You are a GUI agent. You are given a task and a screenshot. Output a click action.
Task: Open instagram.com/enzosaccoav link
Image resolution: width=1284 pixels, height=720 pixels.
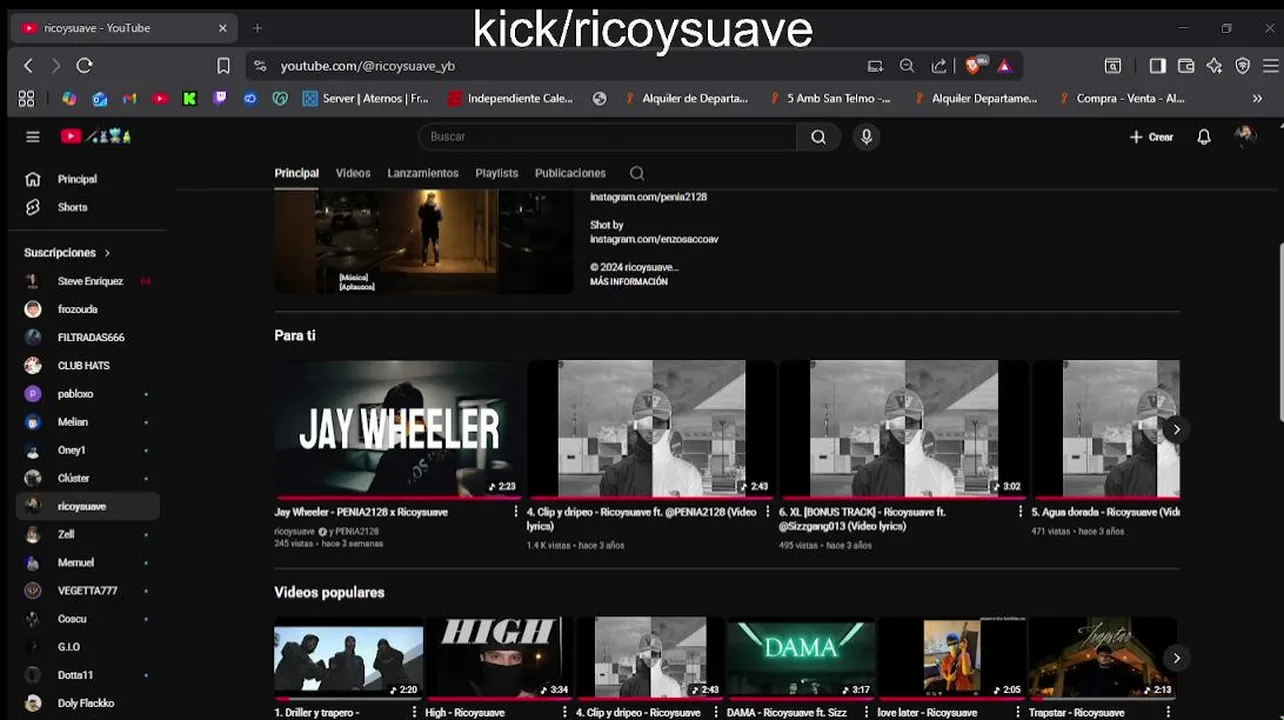pos(654,240)
